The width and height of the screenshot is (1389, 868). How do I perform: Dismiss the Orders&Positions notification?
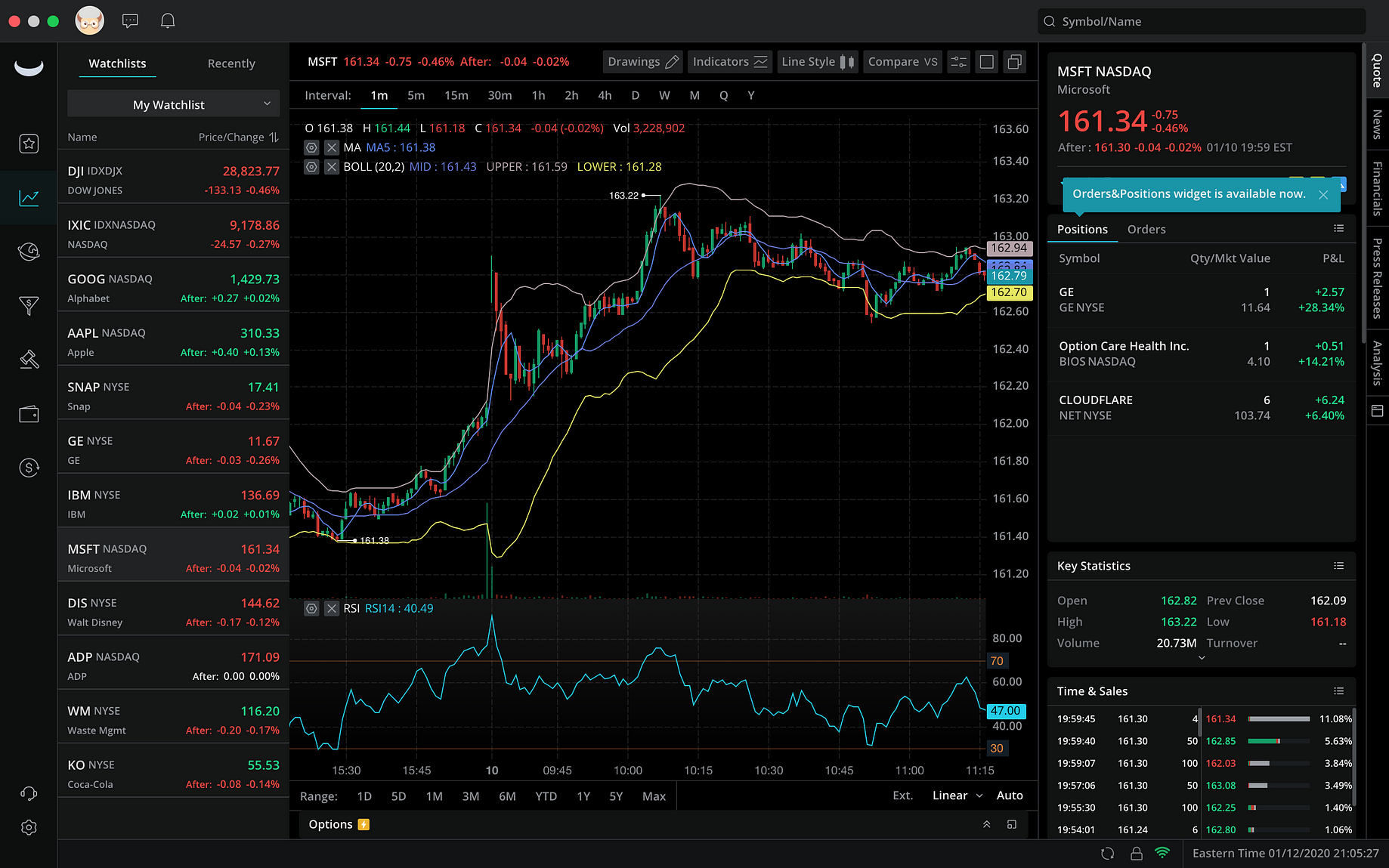1323,195
